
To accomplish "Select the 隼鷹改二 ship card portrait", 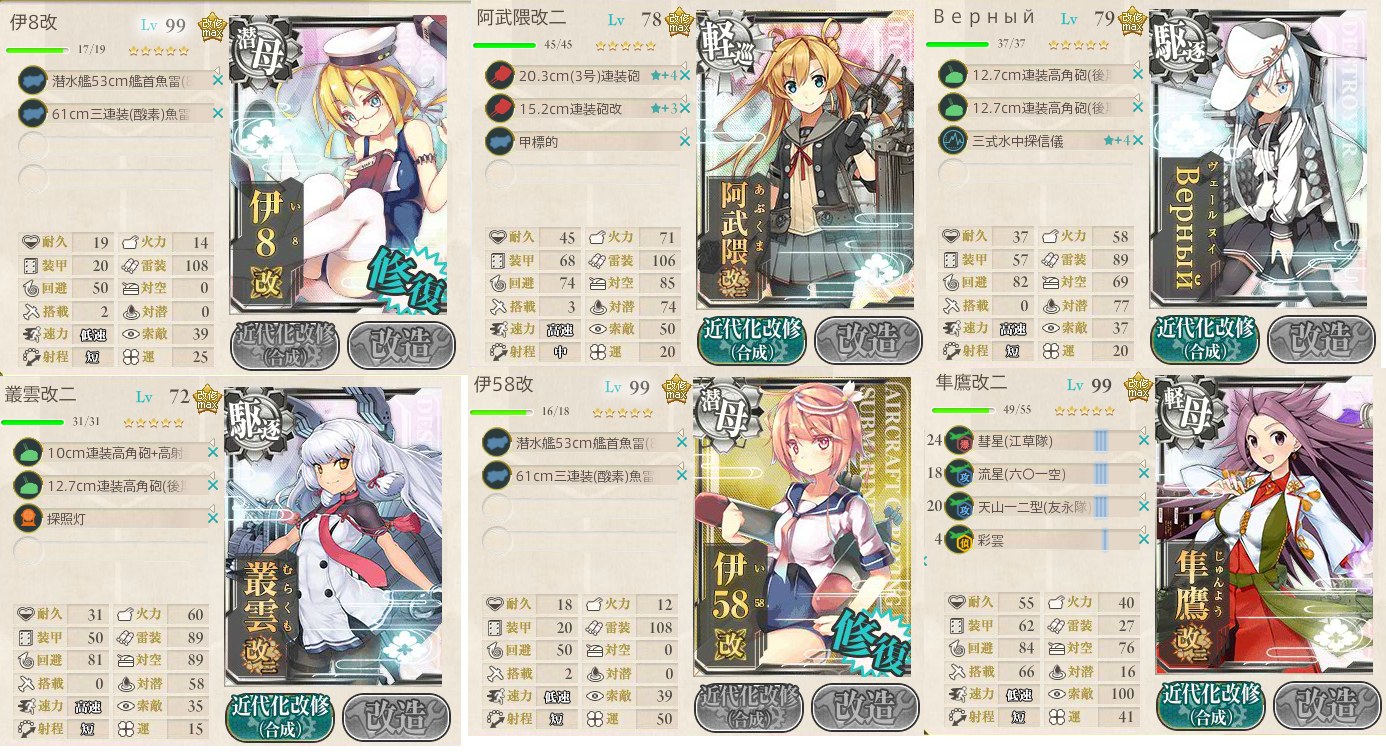I will point(1265,527).
